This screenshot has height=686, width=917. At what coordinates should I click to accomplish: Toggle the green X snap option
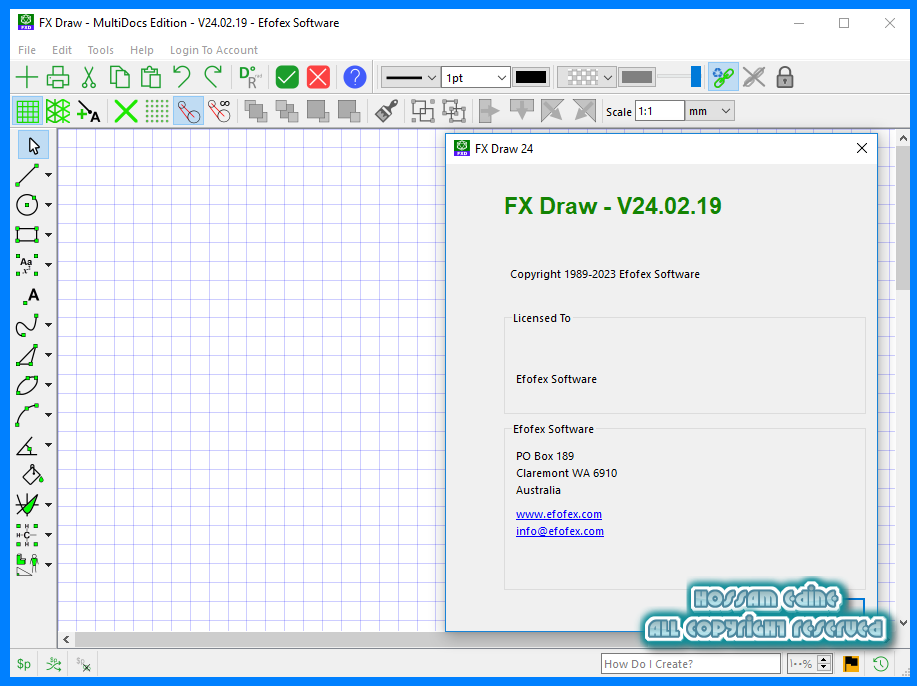click(x=126, y=111)
